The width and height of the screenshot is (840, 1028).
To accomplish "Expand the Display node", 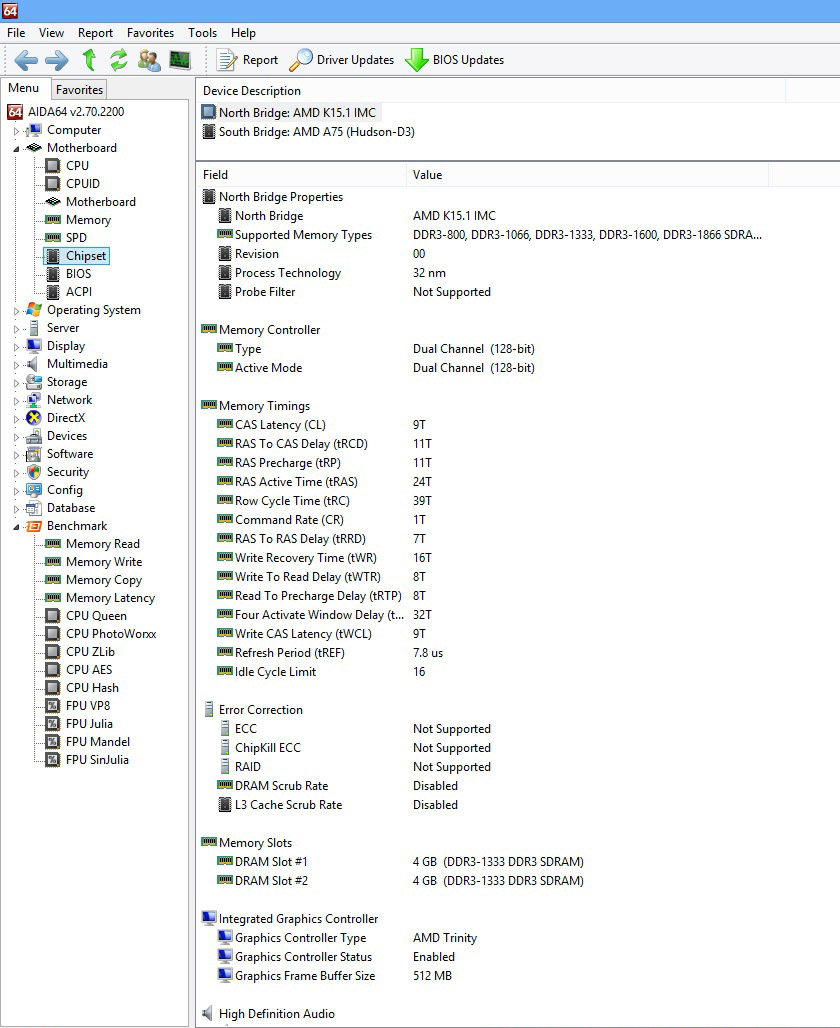I will [x=17, y=347].
